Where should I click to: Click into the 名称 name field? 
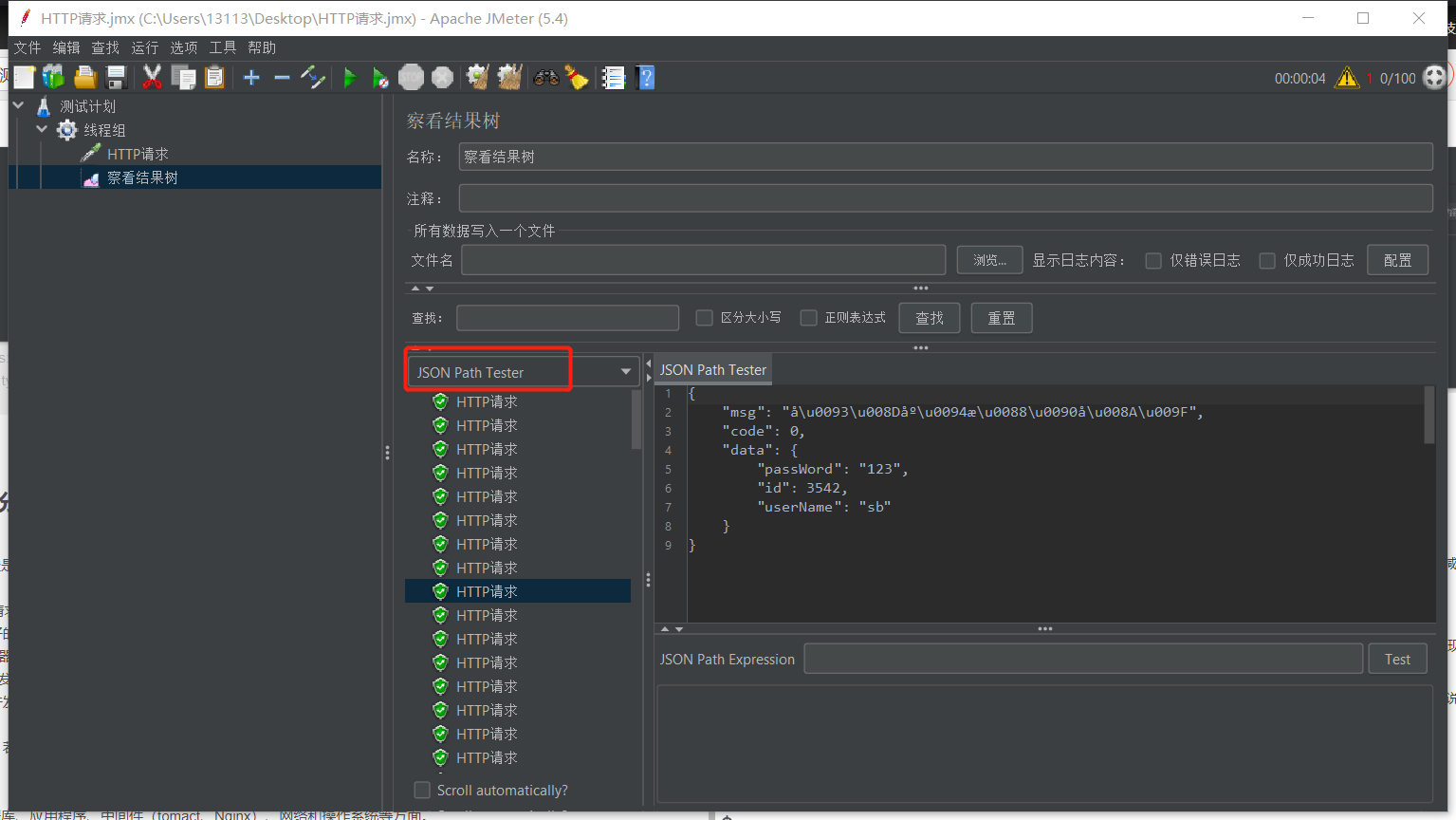(x=946, y=157)
